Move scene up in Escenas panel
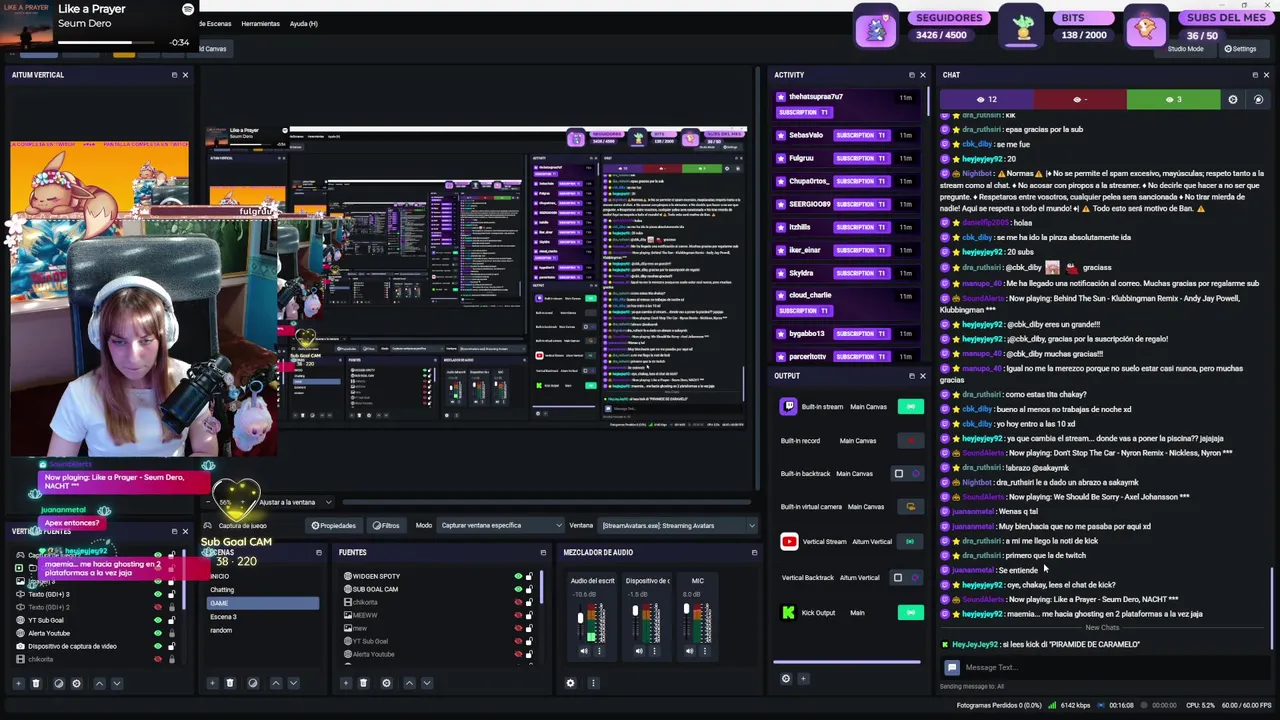 tap(276, 683)
